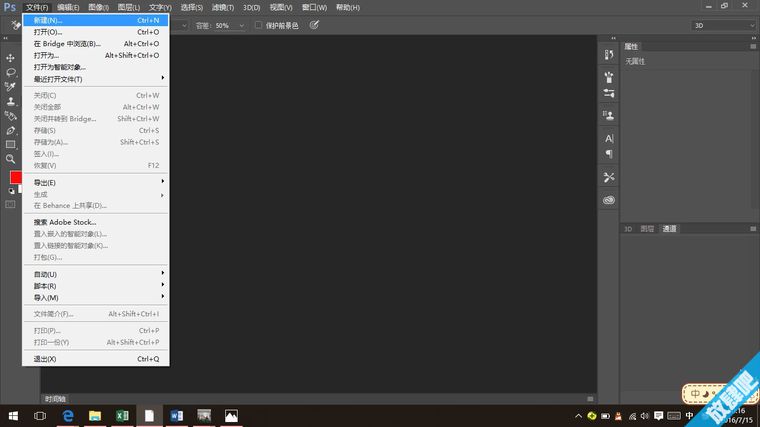Open the Brush panel icon
The image size is (760, 427).
(x=609, y=77)
